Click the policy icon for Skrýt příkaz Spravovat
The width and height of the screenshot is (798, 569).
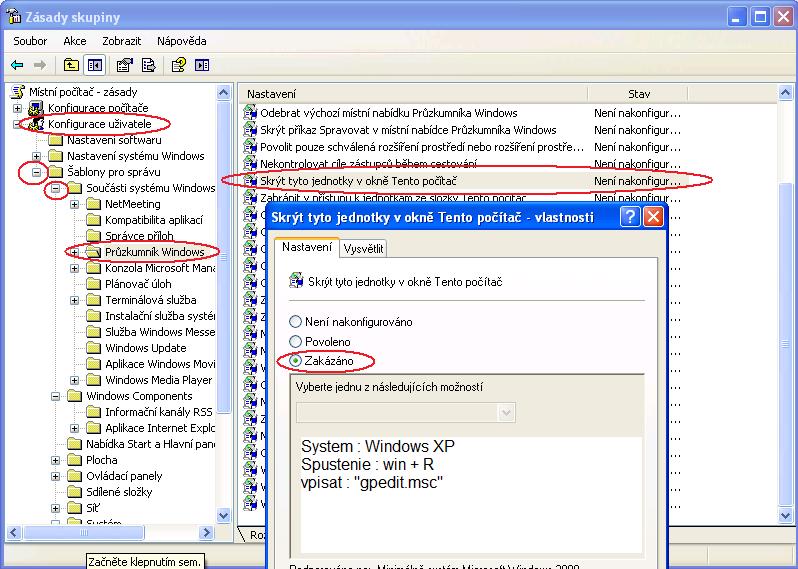coord(250,130)
